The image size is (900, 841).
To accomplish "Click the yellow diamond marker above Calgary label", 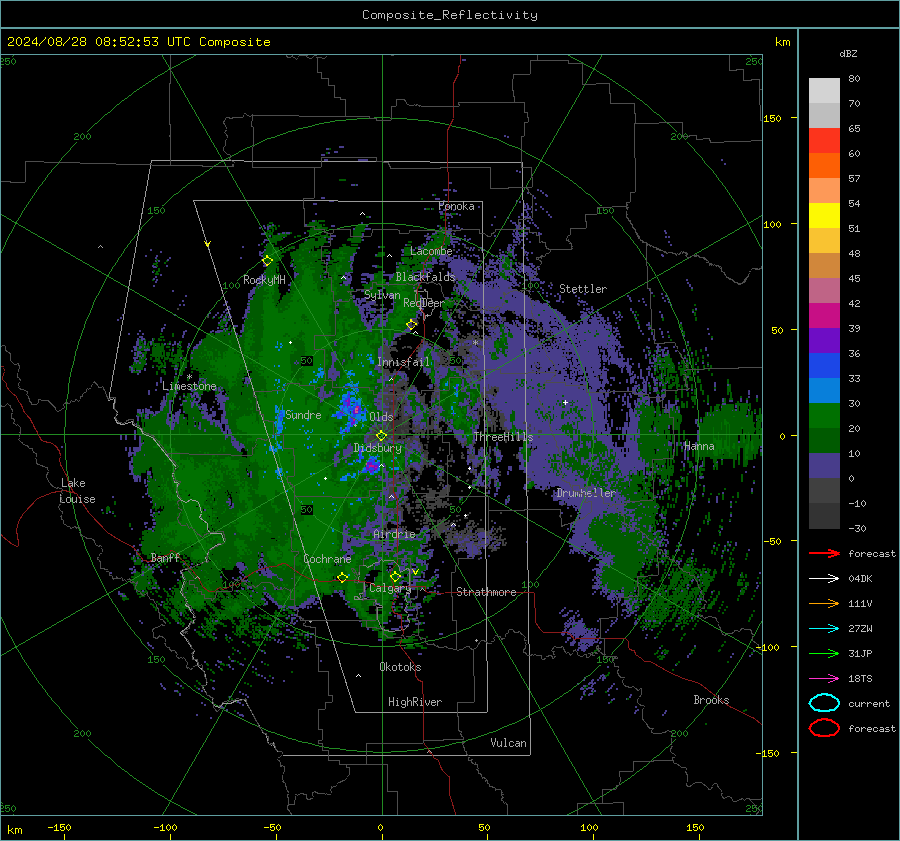I will tap(395, 576).
